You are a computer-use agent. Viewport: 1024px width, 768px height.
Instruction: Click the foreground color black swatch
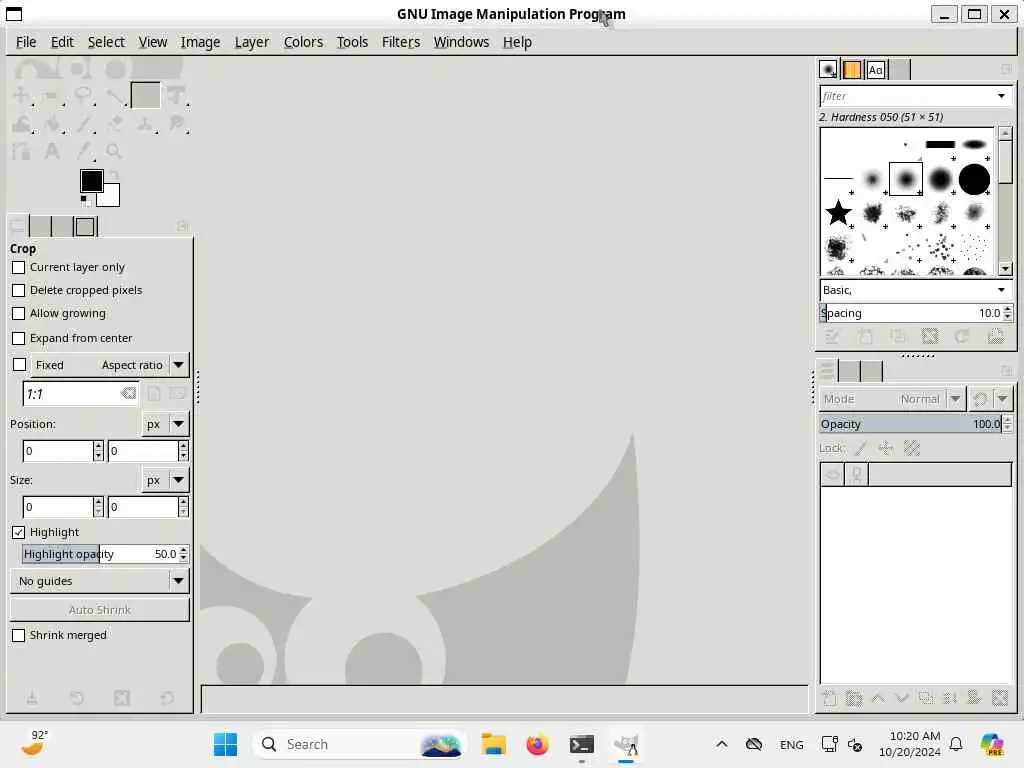[x=91, y=181]
